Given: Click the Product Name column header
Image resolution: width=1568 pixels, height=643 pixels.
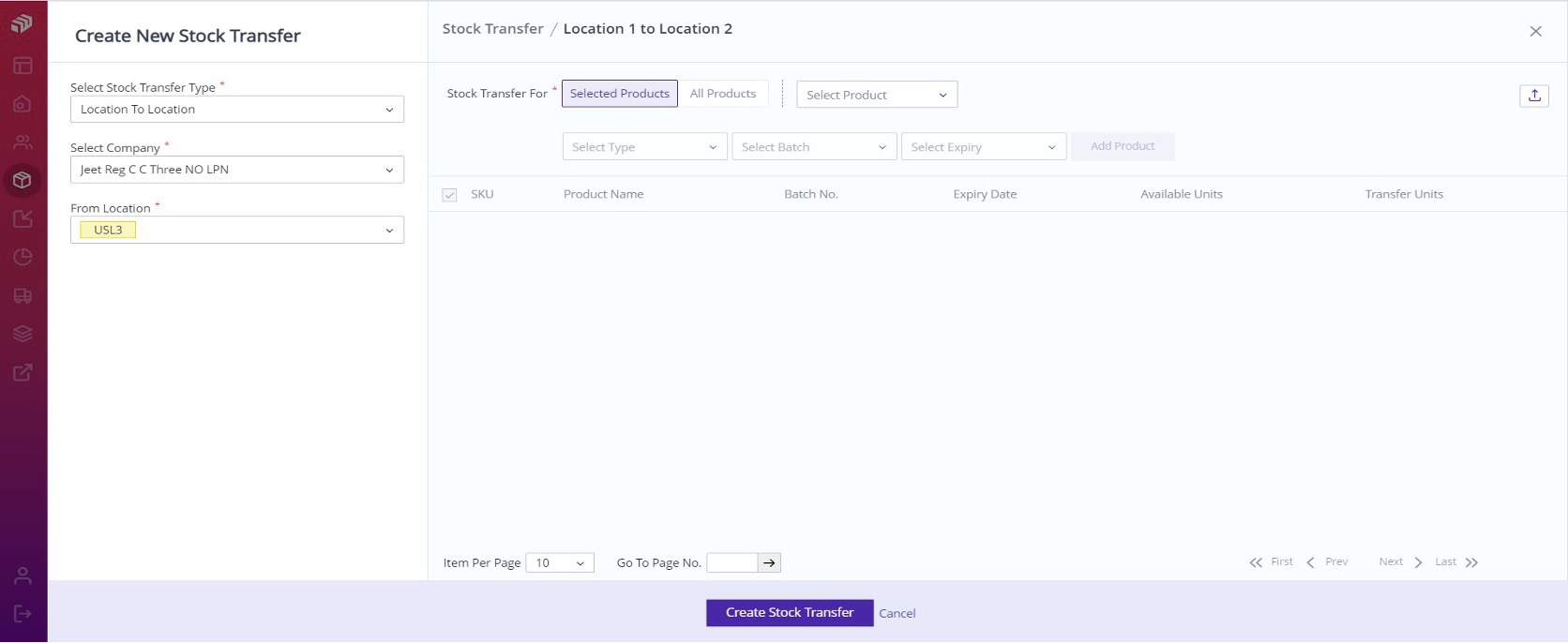Looking at the screenshot, I should tap(603, 194).
